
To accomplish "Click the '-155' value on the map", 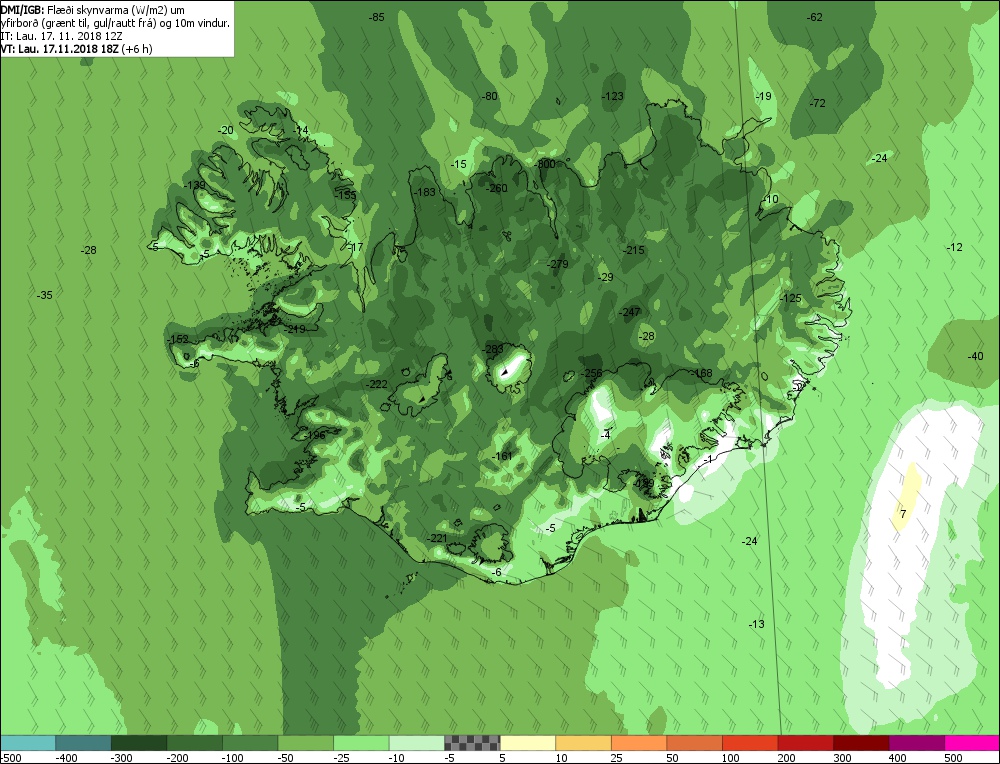I will coord(346,195).
